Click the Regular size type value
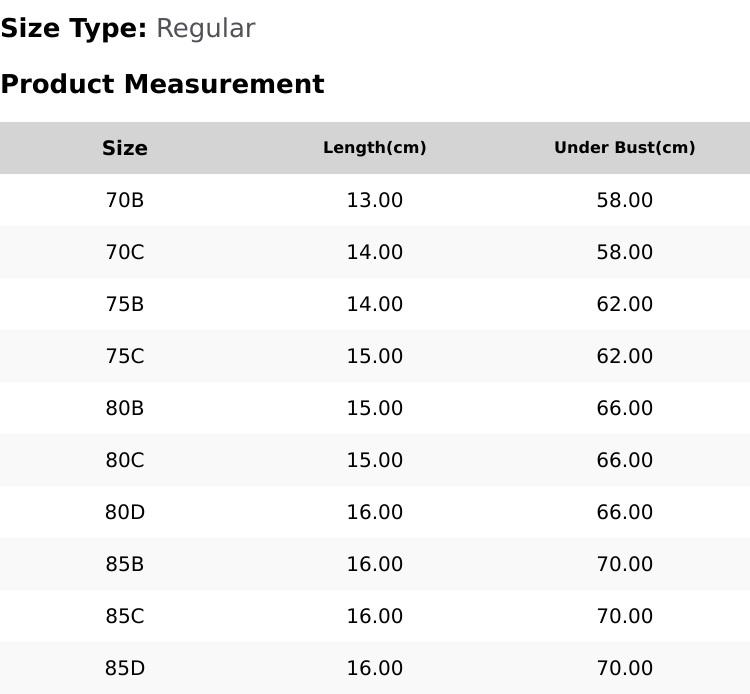Viewport: 750px width, 694px height. point(206,29)
